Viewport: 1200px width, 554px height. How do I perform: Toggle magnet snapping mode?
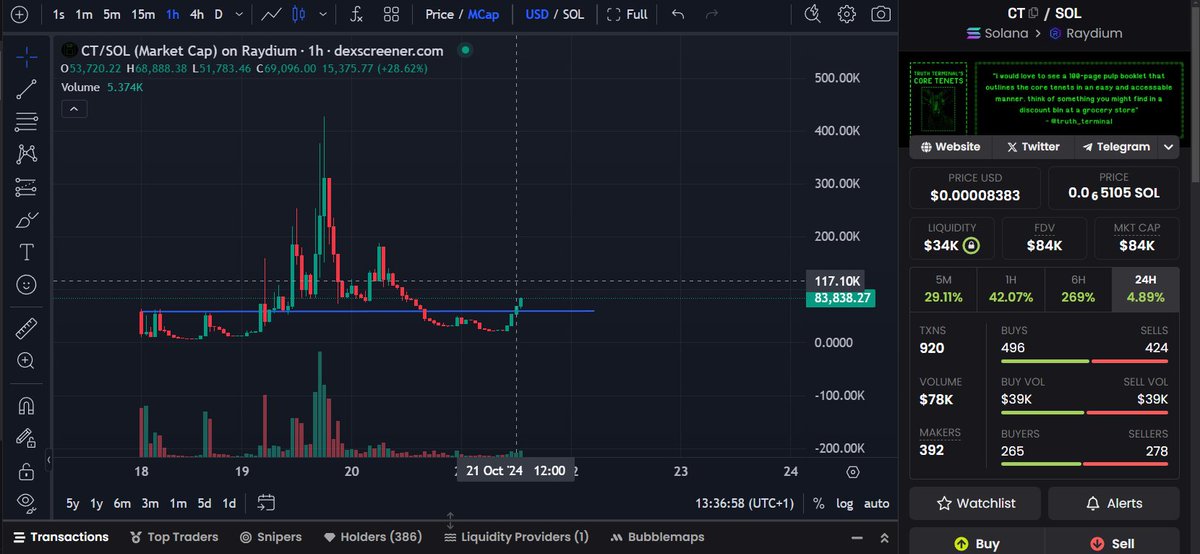click(x=26, y=405)
